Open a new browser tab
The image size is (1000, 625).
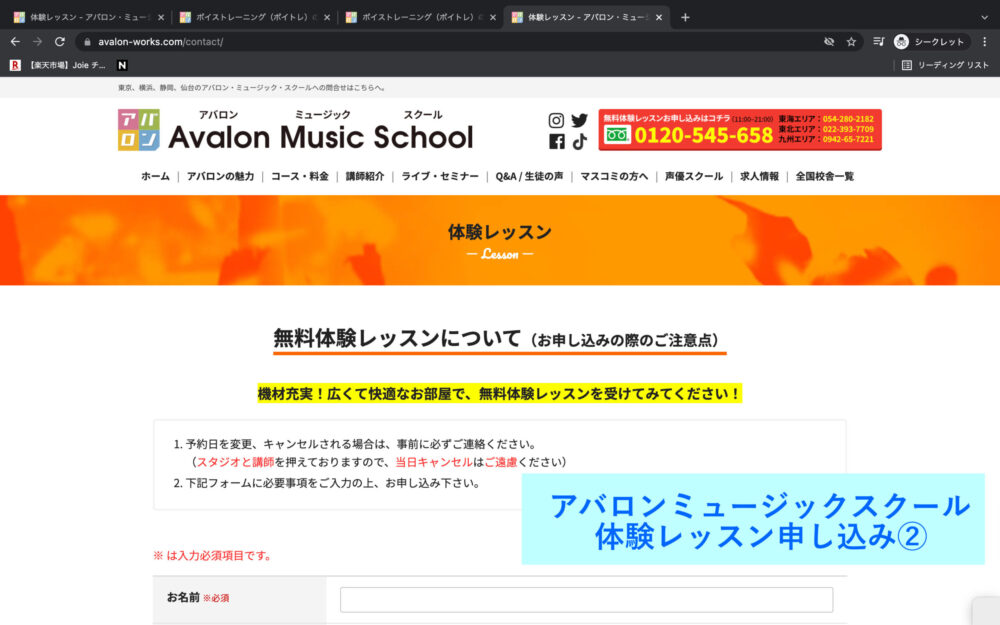685,17
